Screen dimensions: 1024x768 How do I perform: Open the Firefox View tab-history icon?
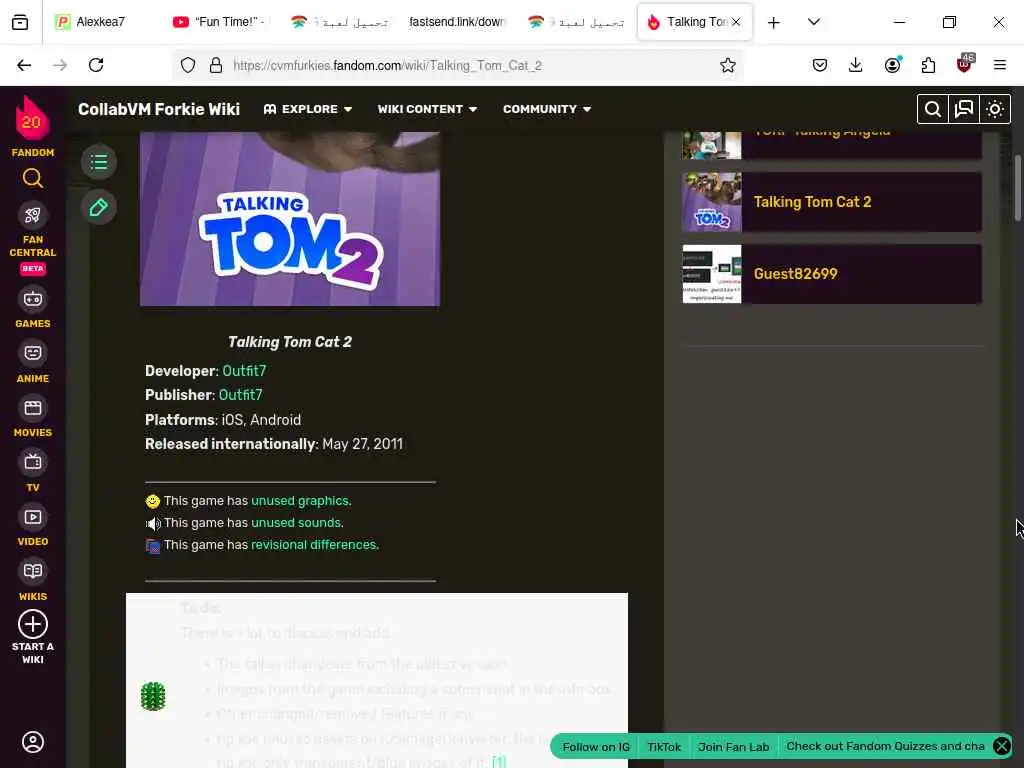(20, 22)
